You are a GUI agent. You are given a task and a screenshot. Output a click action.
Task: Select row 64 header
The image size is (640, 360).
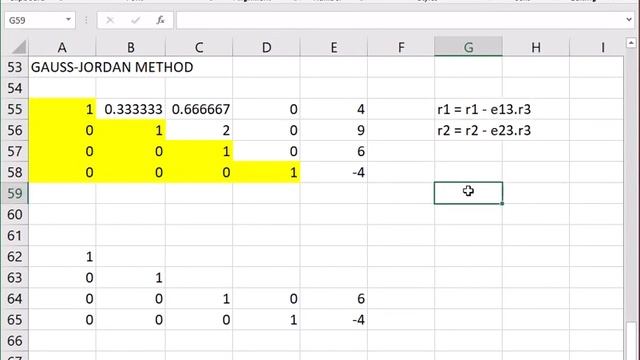tap(14, 299)
